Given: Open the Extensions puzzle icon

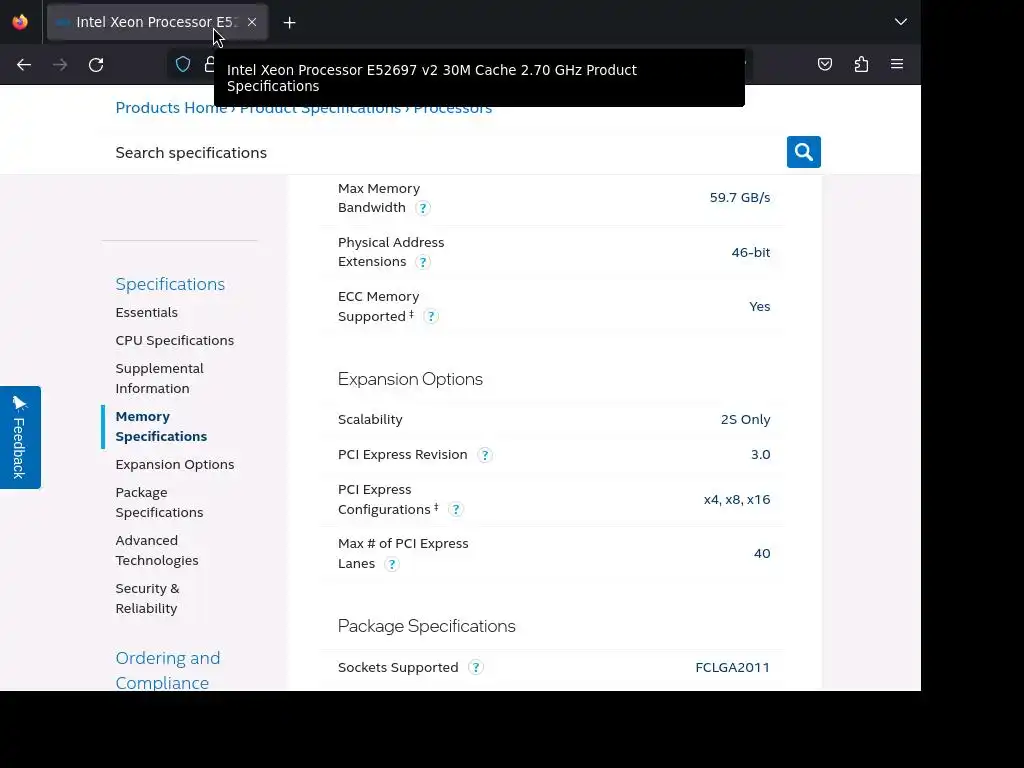Looking at the screenshot, I should [x=861, y=64].
